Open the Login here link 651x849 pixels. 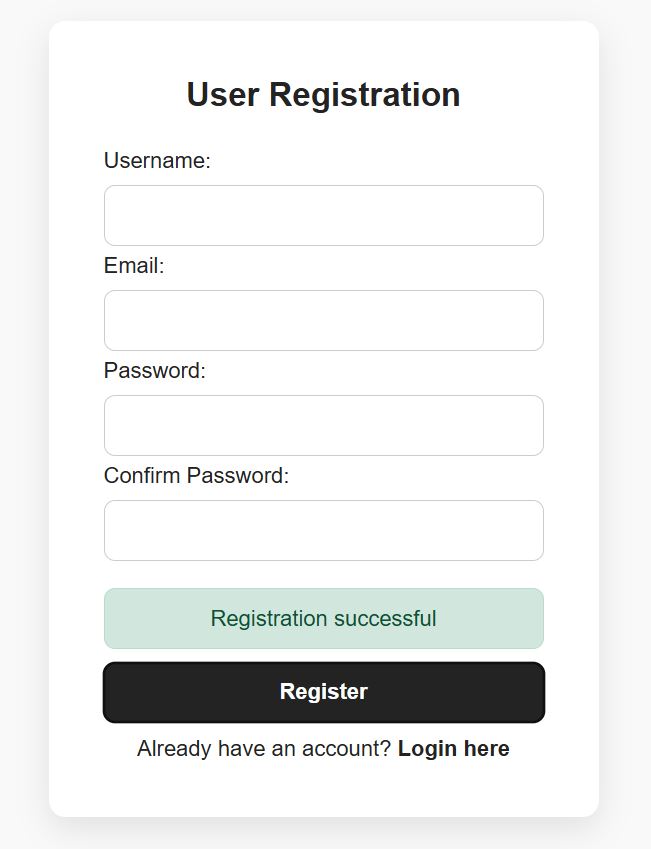[x=453, y=749]
